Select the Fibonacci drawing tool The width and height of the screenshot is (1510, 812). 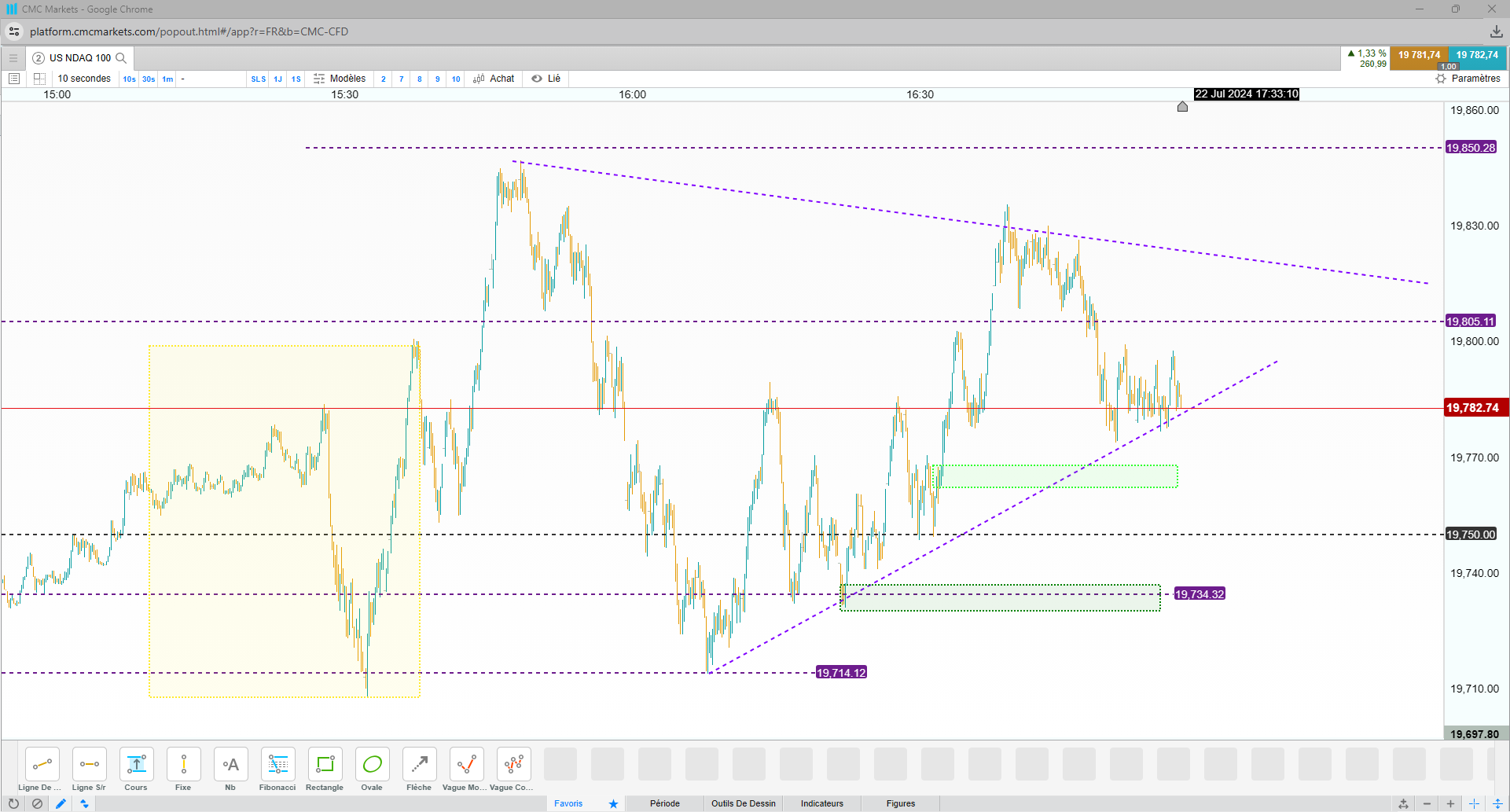coord(277,769)
